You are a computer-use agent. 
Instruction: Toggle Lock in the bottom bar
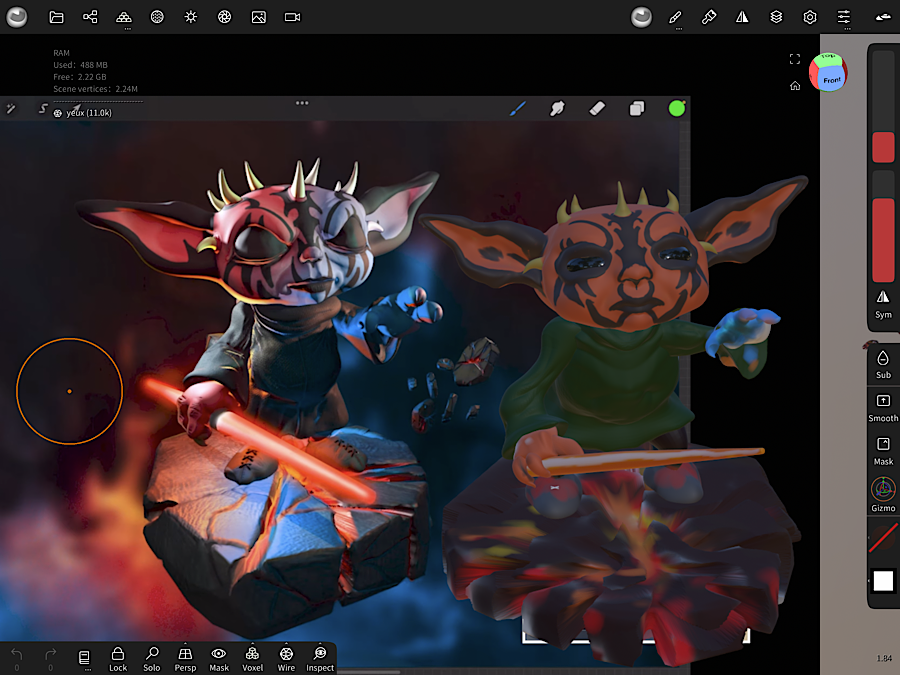(x=118, y=659)
